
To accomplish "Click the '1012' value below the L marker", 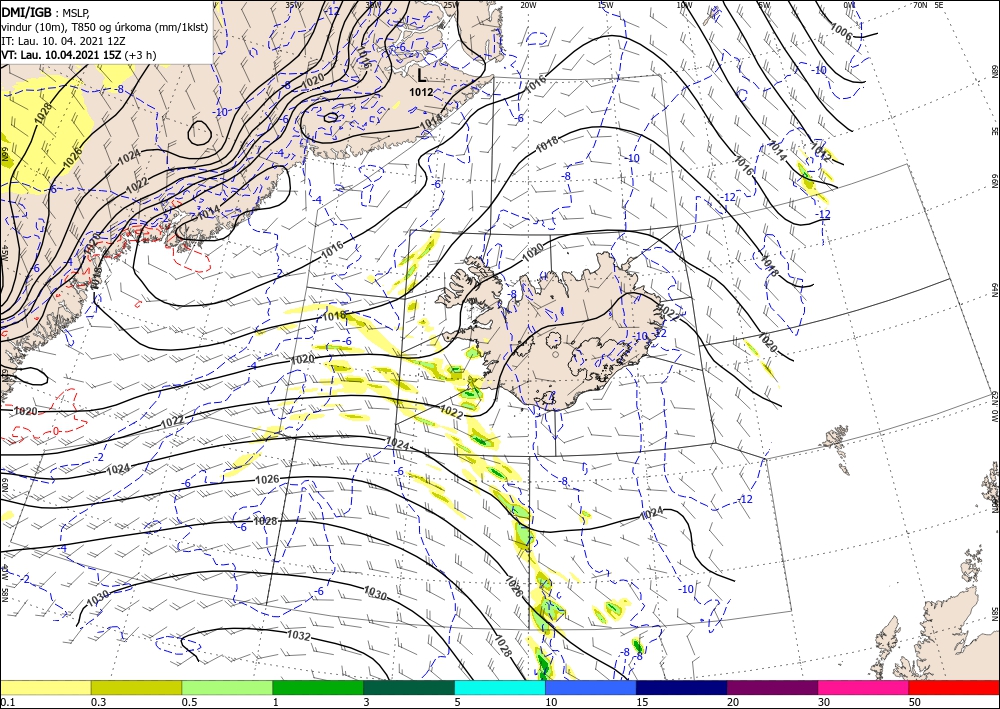I will click(x=421, y=92).
